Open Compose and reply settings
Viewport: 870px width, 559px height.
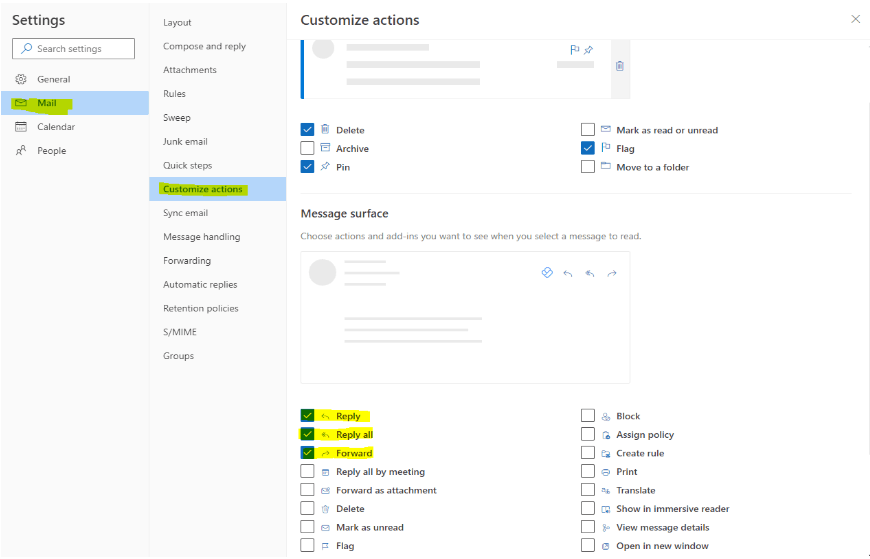218,46
